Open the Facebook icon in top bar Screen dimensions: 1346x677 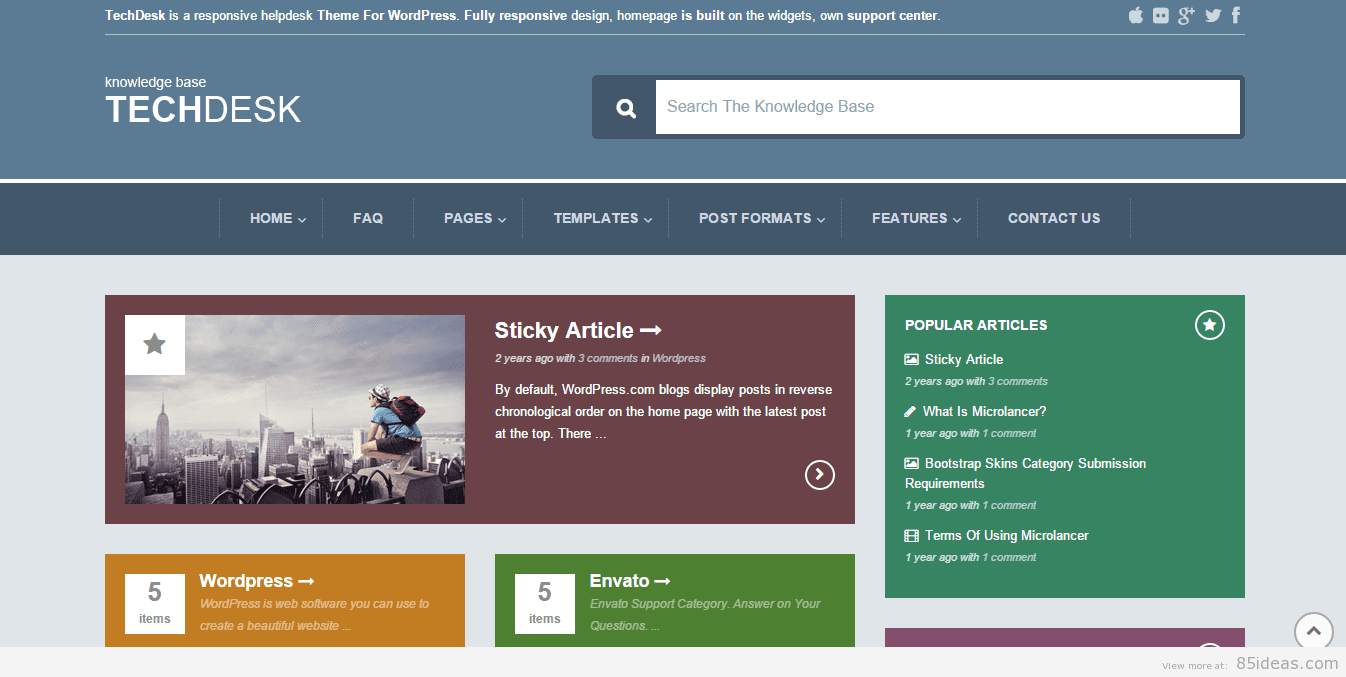pyautogui.click(x=1236, y=15)
